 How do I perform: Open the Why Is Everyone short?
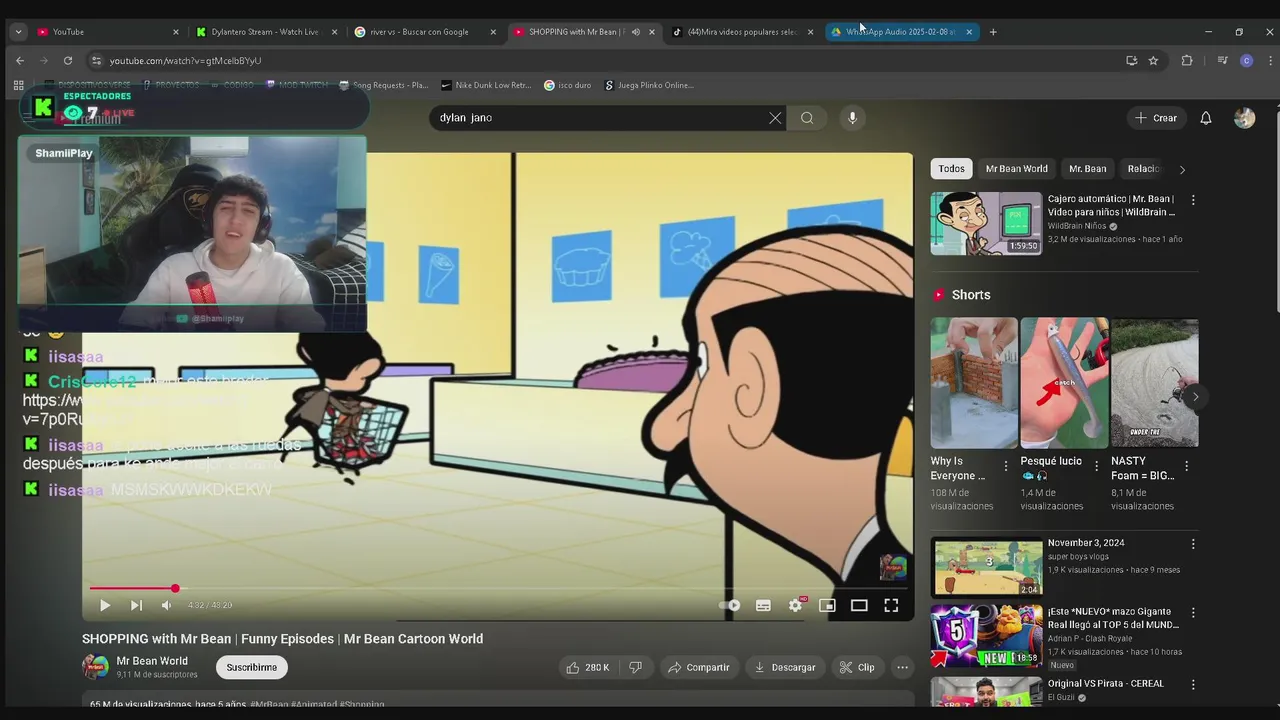[x=974, y=383]
